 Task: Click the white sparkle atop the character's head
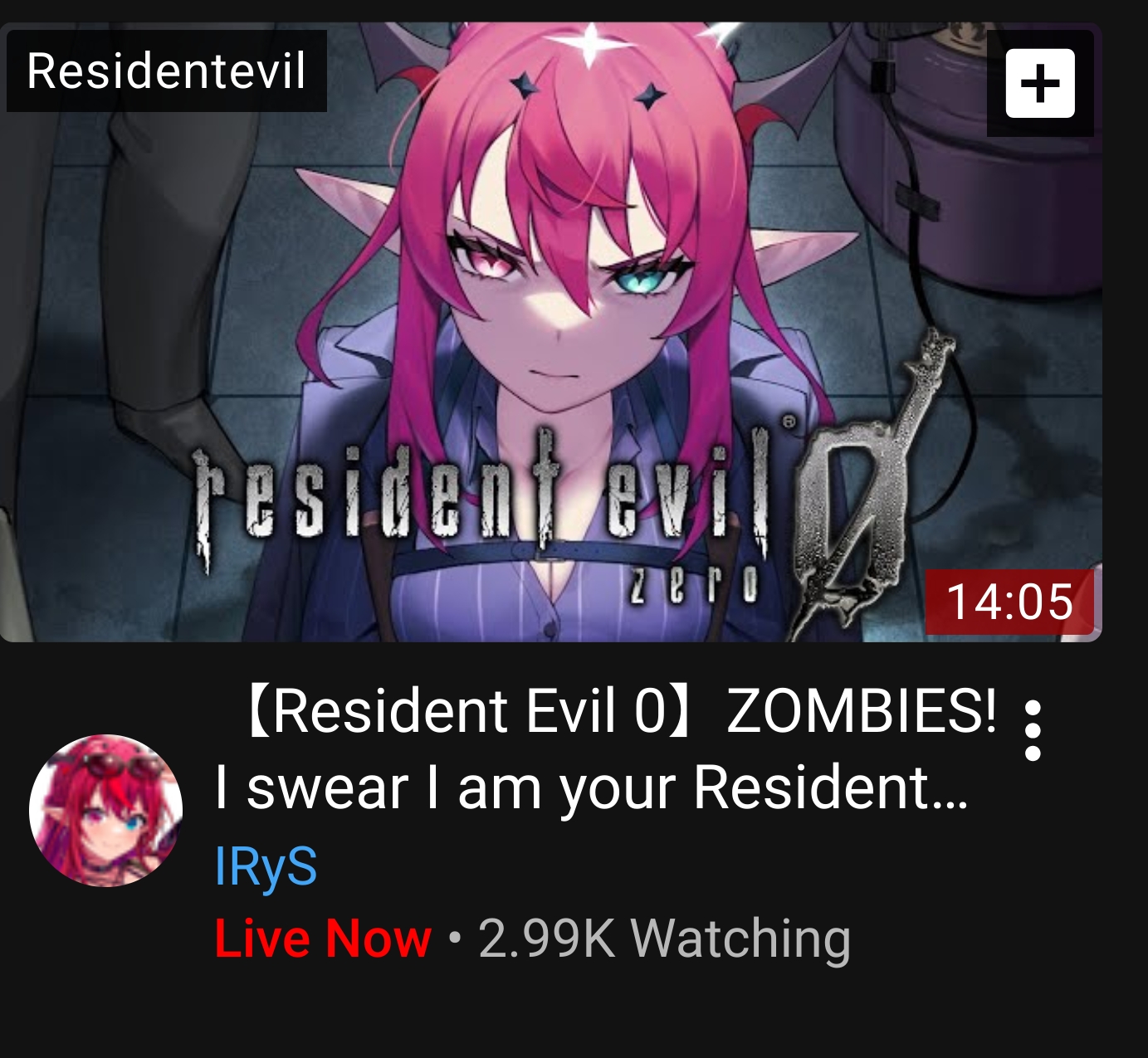pyautogui.click(x=589, y=43)
